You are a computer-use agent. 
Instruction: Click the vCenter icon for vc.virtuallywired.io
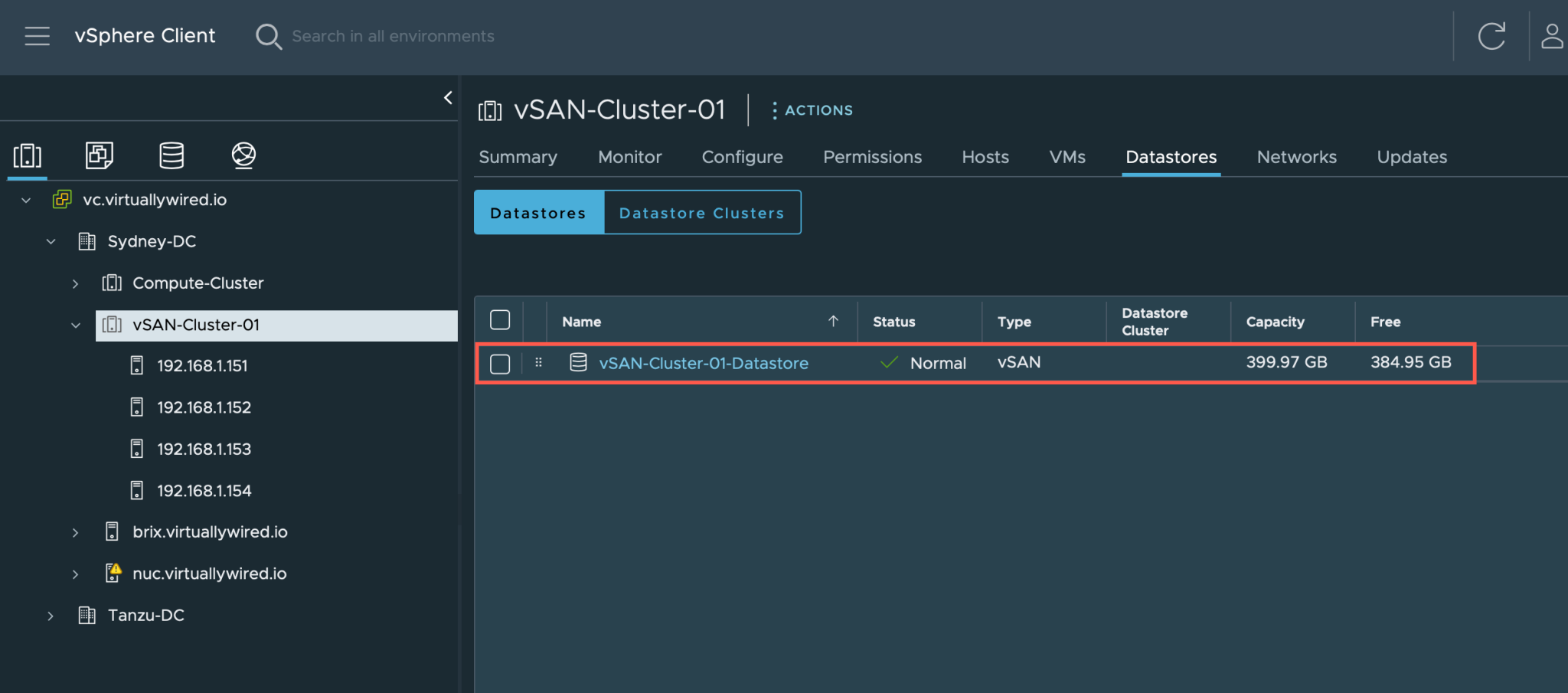[62, 200]
